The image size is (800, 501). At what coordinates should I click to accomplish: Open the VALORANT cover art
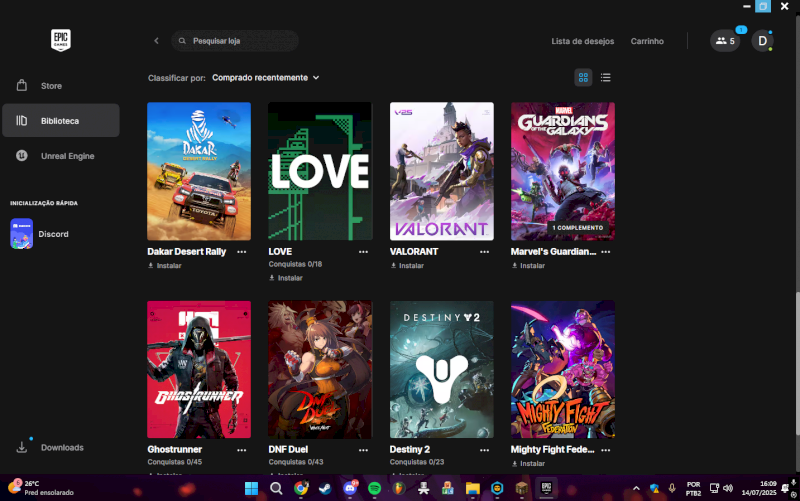(442, 171)
